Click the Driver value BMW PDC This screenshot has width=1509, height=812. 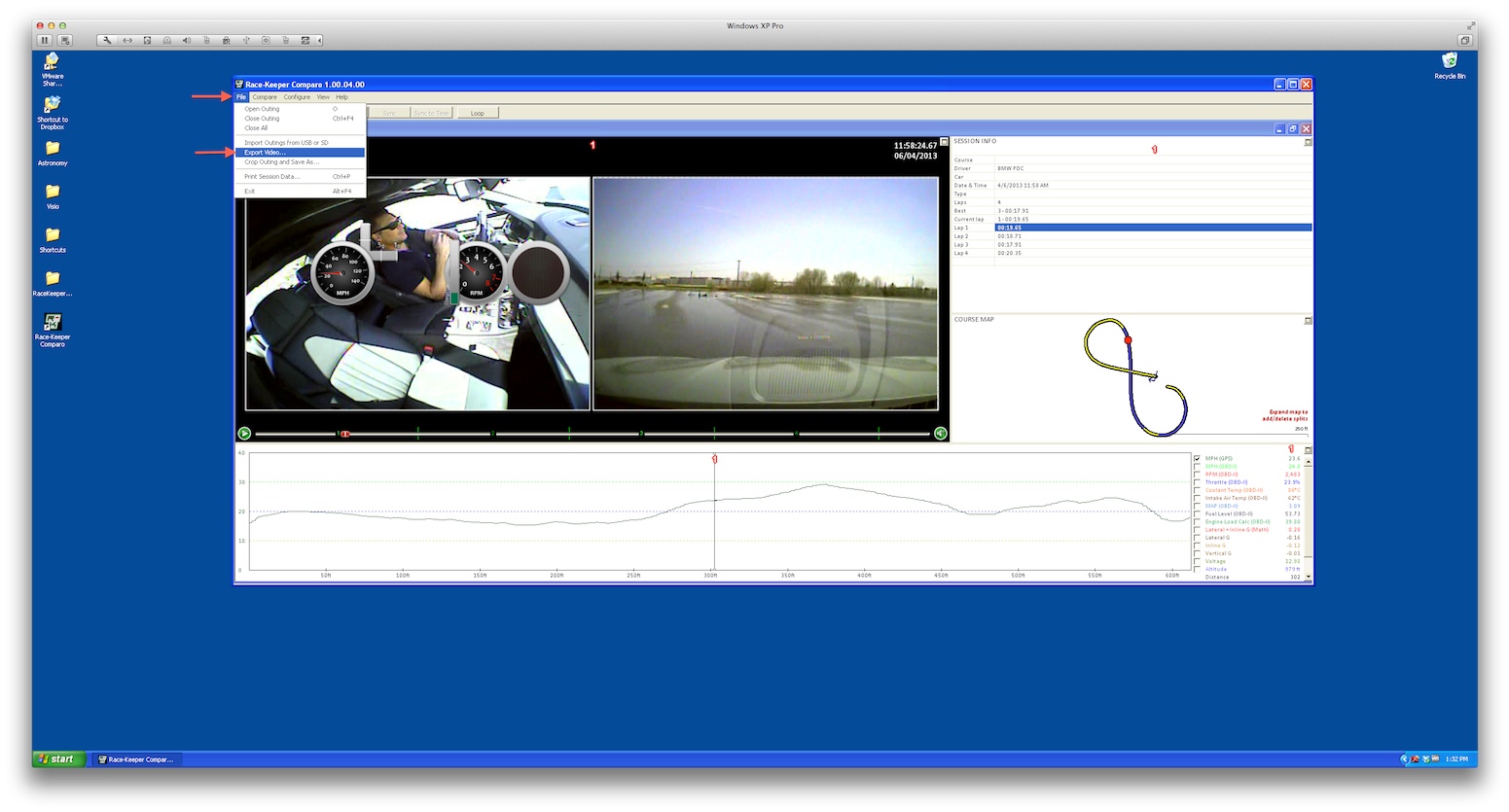click(x=1011, y=168)
